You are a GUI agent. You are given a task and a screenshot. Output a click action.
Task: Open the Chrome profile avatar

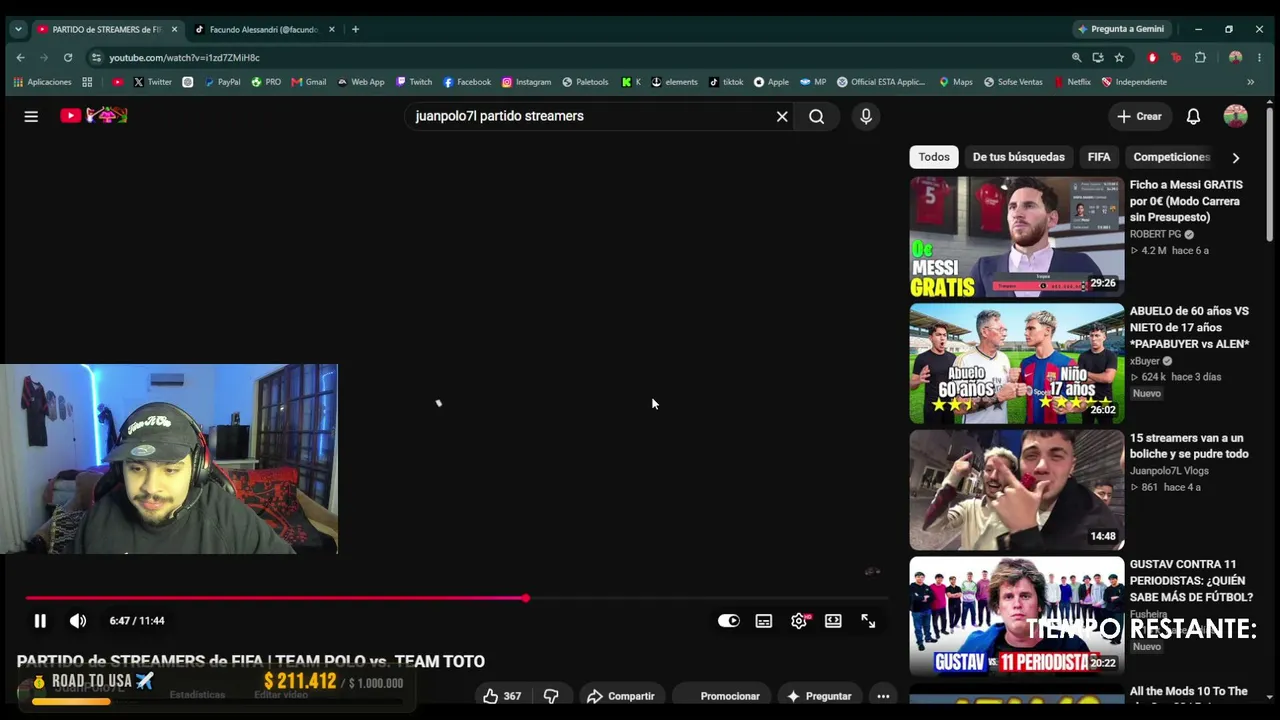click(1236, 58)
